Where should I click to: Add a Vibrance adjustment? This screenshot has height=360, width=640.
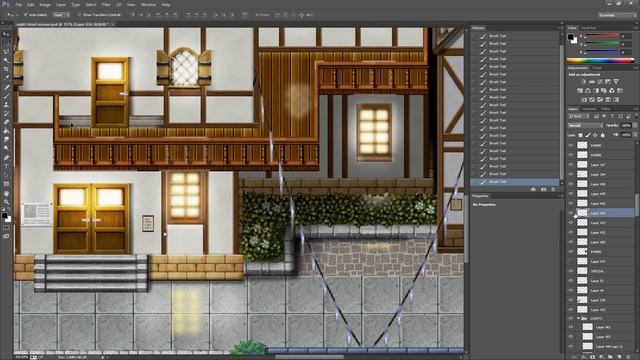tap(616, 82)
